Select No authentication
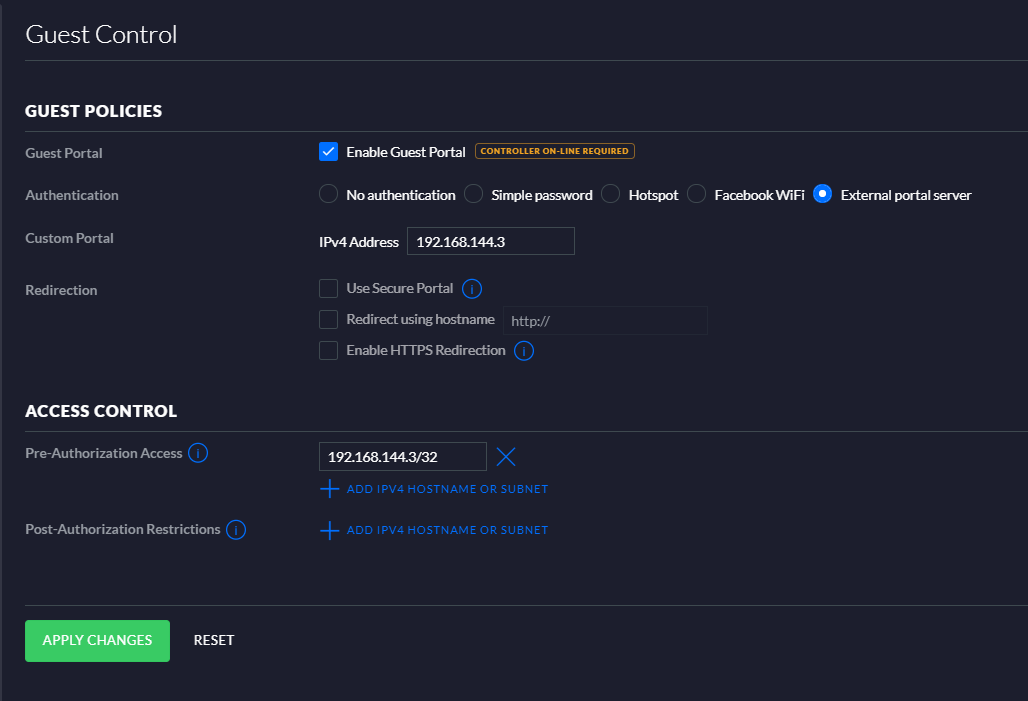1028x701 pixels. (x=328, y=194)
